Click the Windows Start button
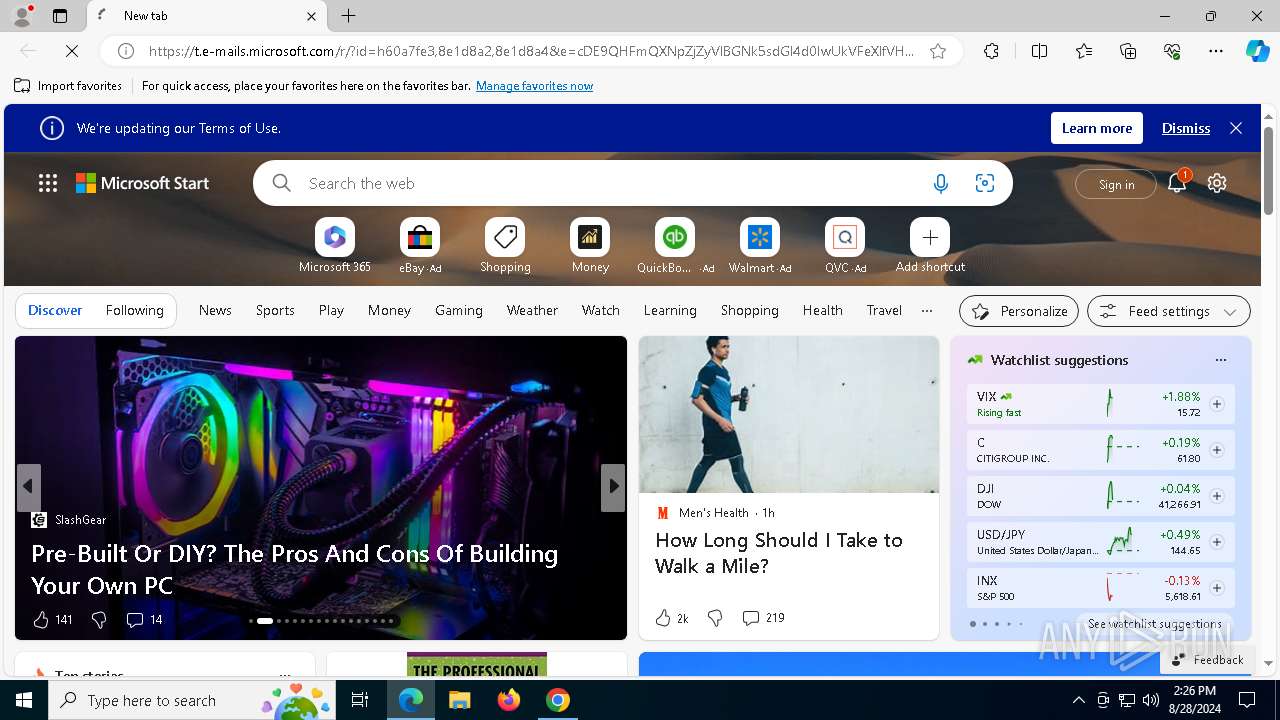This screenshot has height=720, width=1280. pyautogui.click(x=24, y=700)
